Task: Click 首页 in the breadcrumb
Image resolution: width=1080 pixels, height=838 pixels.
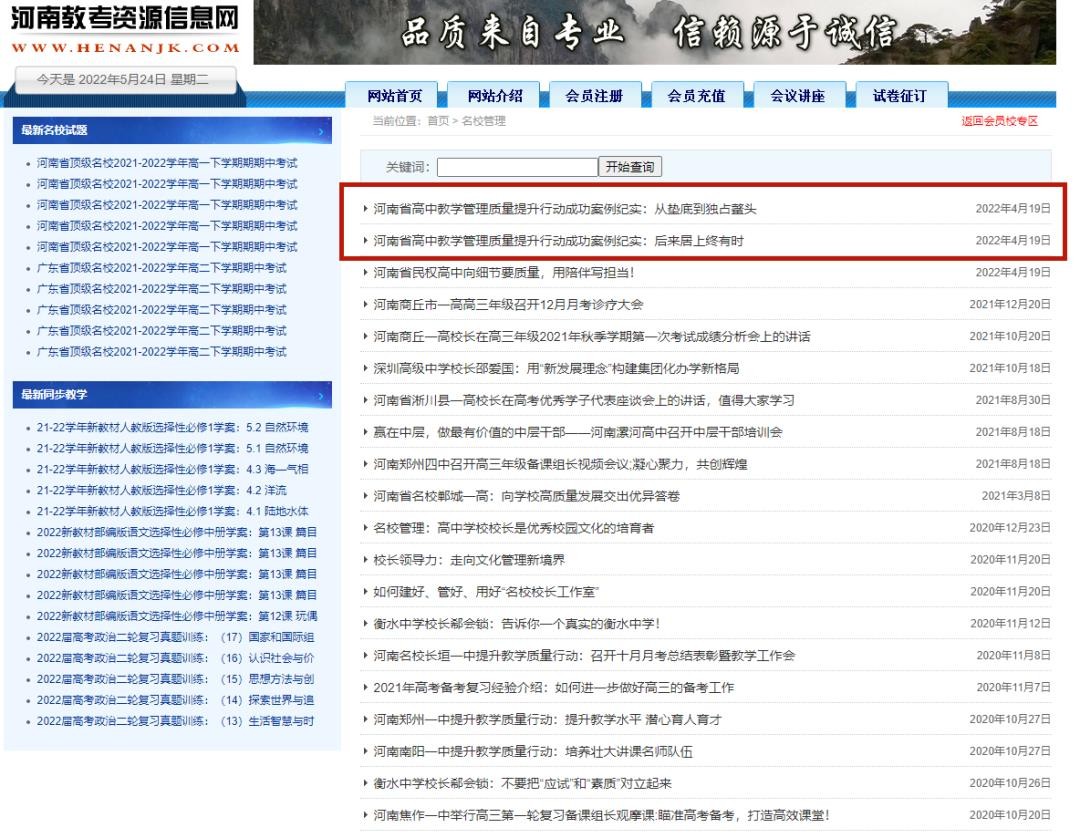Action: pos(437,121)
